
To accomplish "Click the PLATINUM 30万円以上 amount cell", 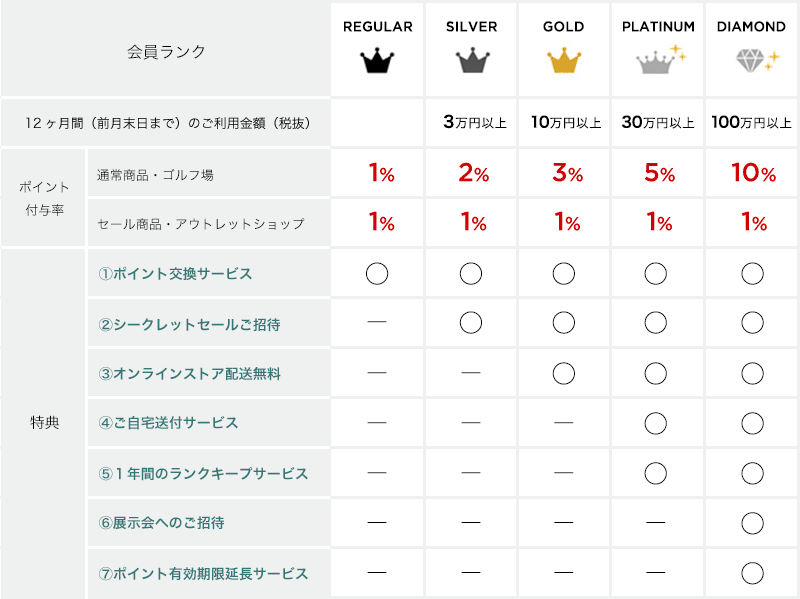I will pos(658,122).
